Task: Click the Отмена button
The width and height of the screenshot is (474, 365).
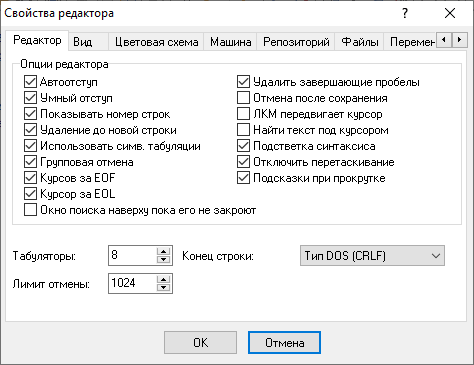Action: pyautogui.click(x=284, y=343)
